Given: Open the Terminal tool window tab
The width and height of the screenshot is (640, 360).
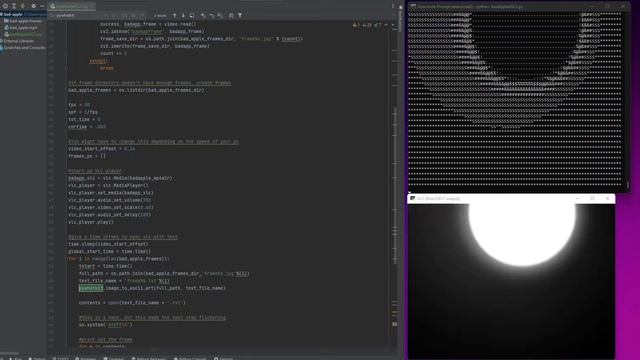Looking at the screenshot, I should (114, 358).
